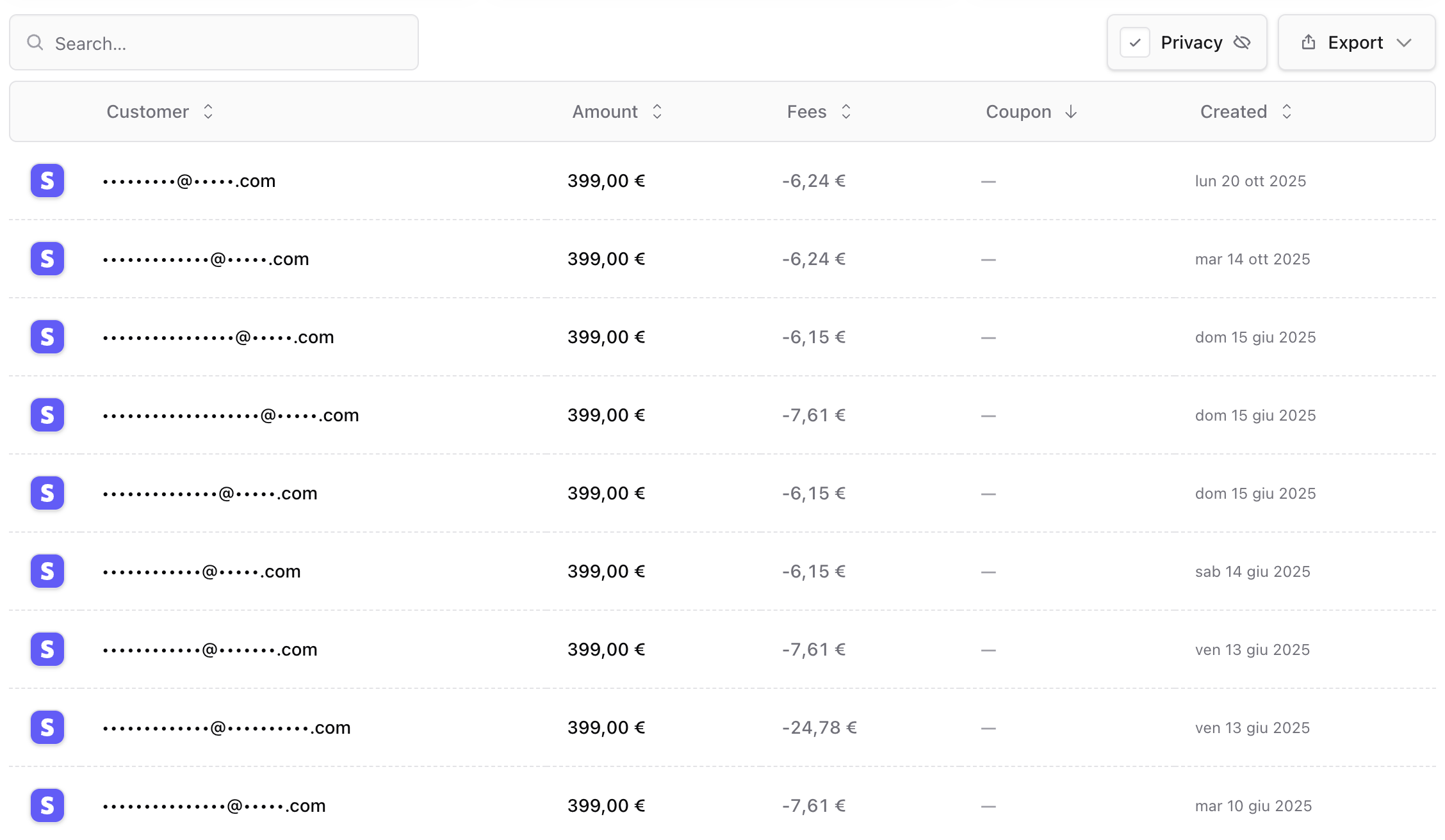The width and height of the screenshot is (1445, 840).
Task: Select the Customer column header
Action: [x=148, y=111]
